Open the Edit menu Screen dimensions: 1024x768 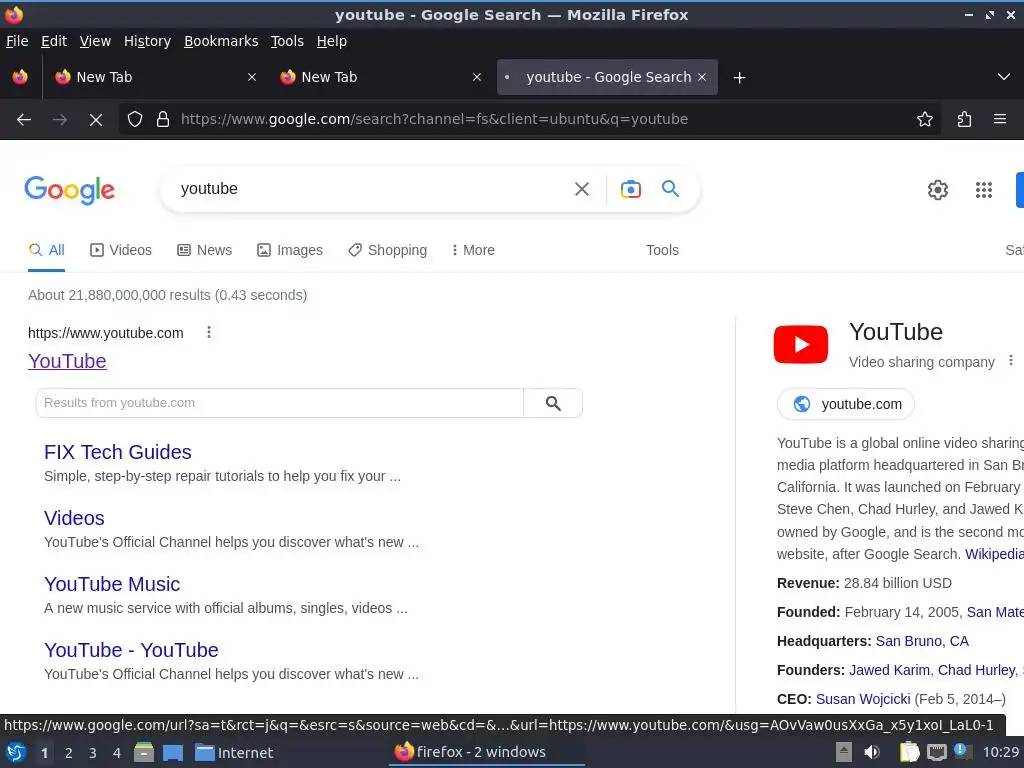tap(54, 41)
